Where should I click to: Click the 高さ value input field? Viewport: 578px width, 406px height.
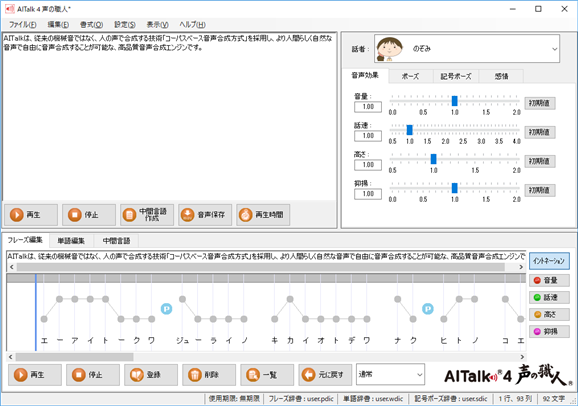[368, 165]
